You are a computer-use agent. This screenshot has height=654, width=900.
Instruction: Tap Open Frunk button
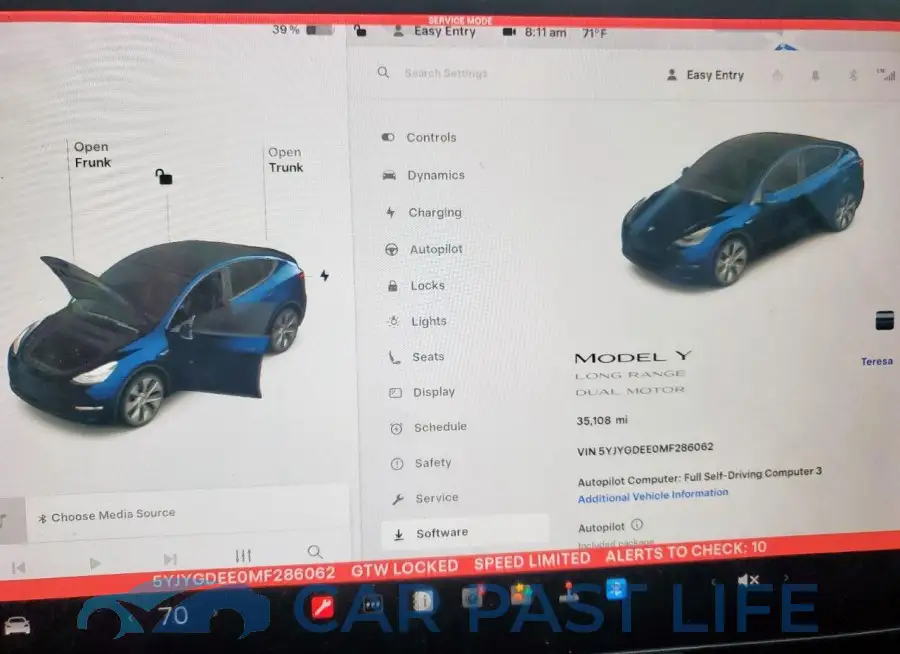click(92, 154)
